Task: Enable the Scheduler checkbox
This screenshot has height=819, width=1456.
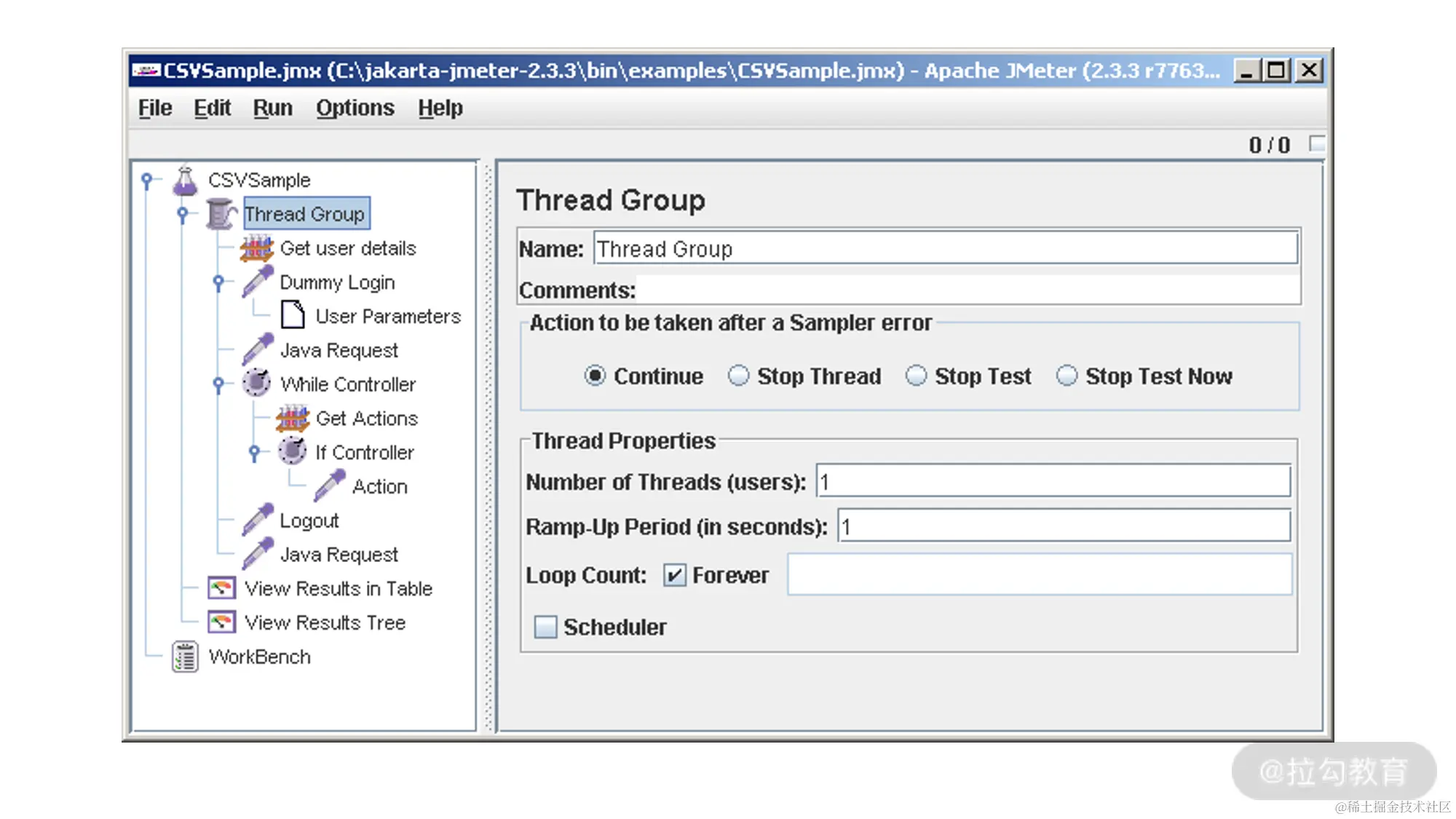Action: point(545,627)
